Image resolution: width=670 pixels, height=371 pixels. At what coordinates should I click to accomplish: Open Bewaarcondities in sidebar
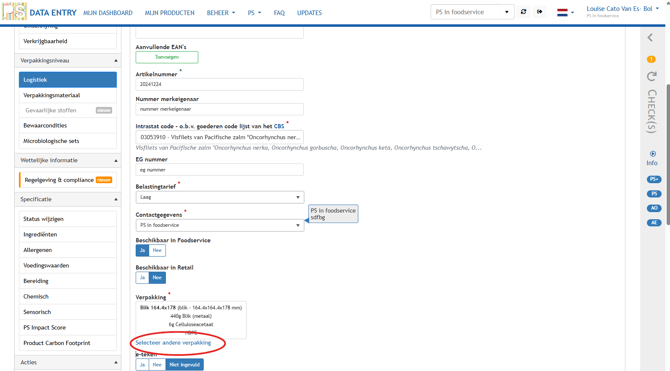click(68, 126)
